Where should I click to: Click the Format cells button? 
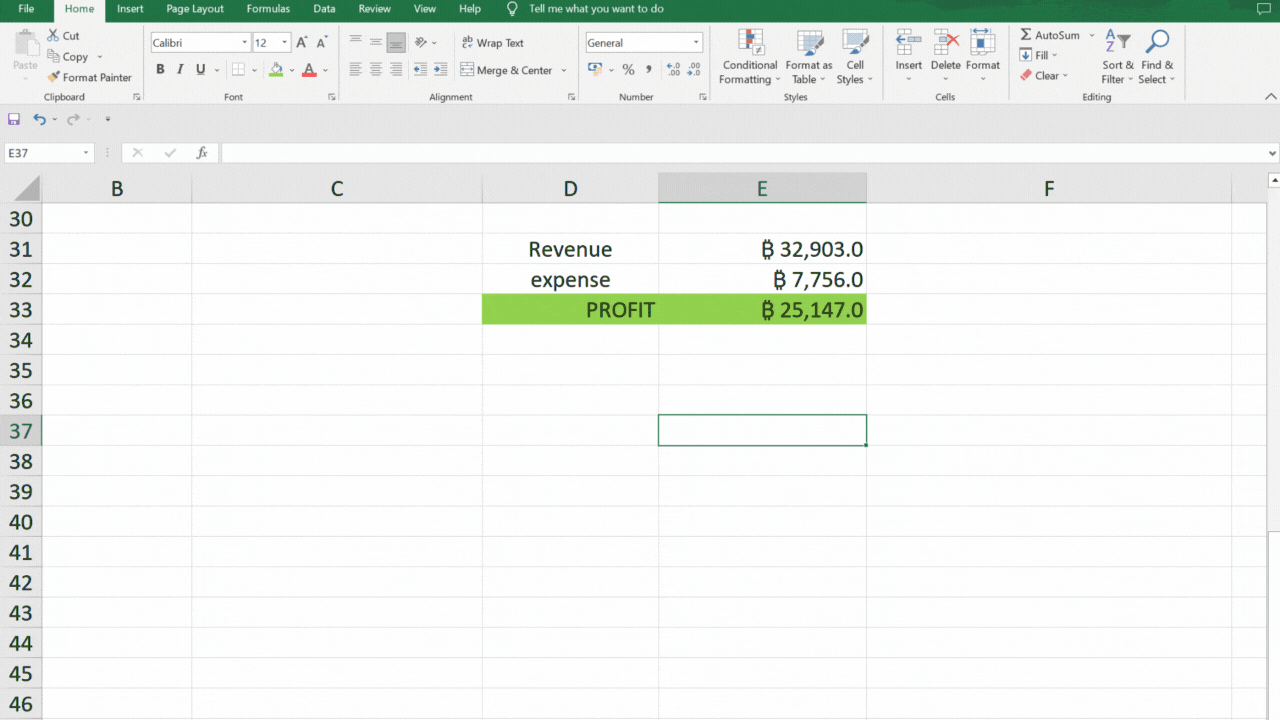coord(983,57)
